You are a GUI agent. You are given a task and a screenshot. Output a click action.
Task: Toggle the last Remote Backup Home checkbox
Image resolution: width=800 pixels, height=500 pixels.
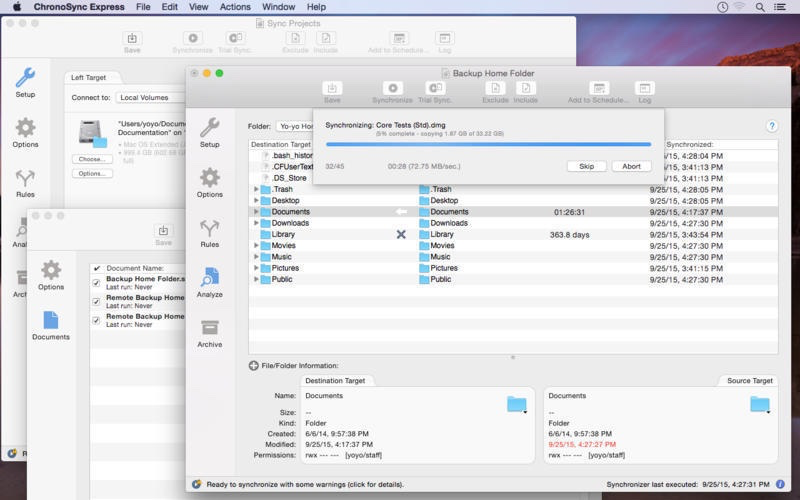pyautogui.click(x=96, y=320)
